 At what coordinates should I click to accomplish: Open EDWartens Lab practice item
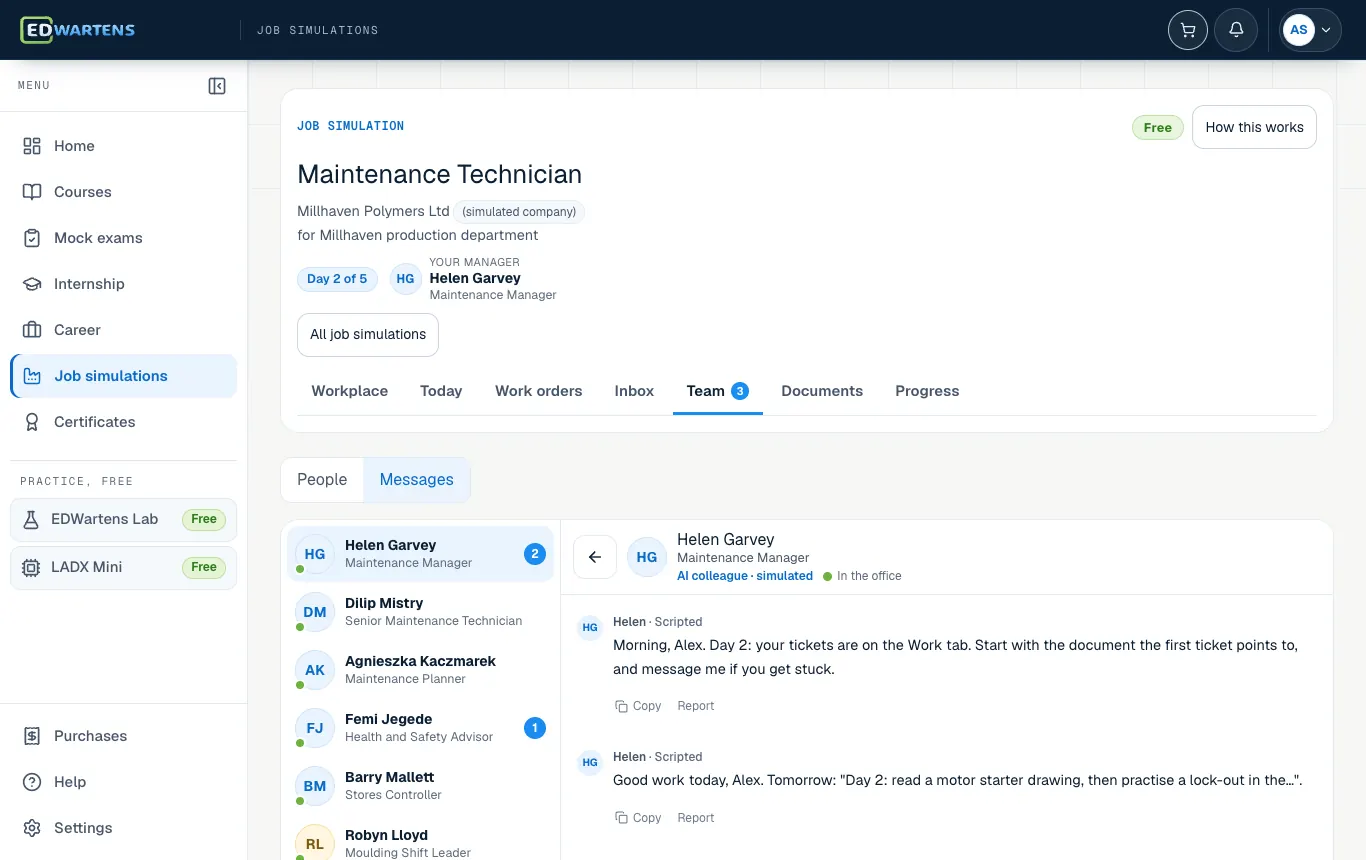pos(124,519)
